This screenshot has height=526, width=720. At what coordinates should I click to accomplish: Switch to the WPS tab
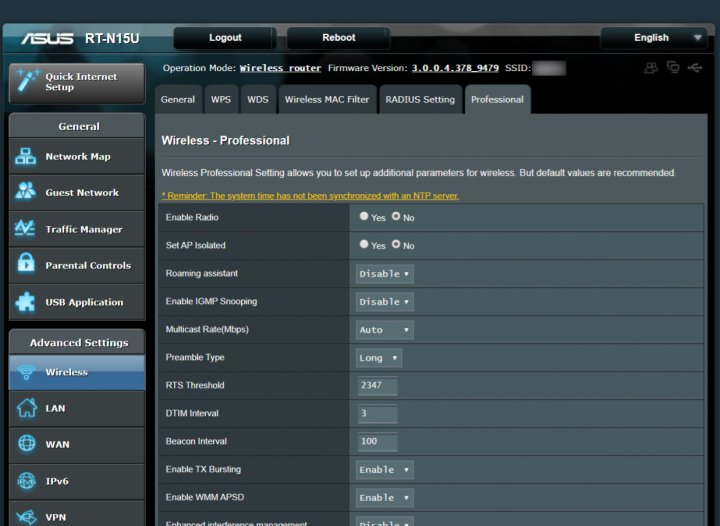click(x=221, y=100)
